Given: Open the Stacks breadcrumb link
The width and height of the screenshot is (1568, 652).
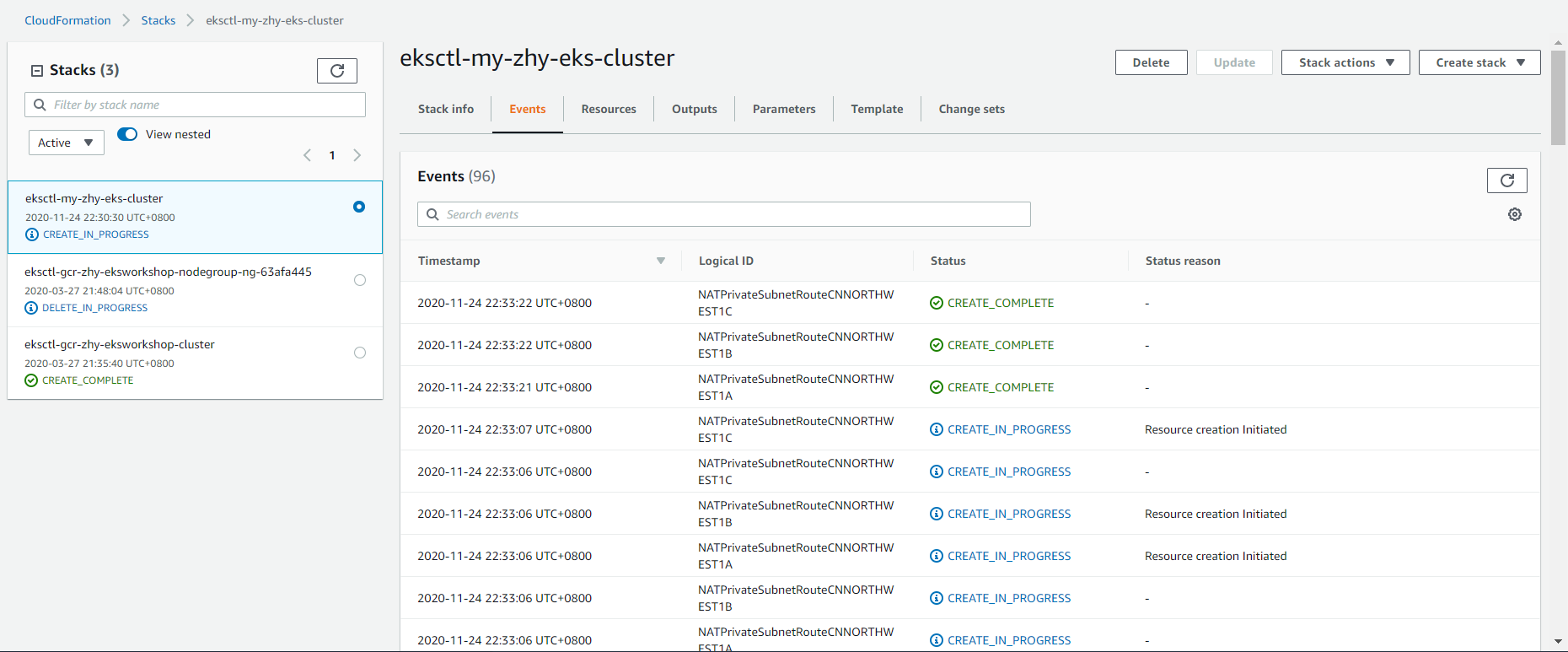Looking at the screenshot, I should pos(158,20).
